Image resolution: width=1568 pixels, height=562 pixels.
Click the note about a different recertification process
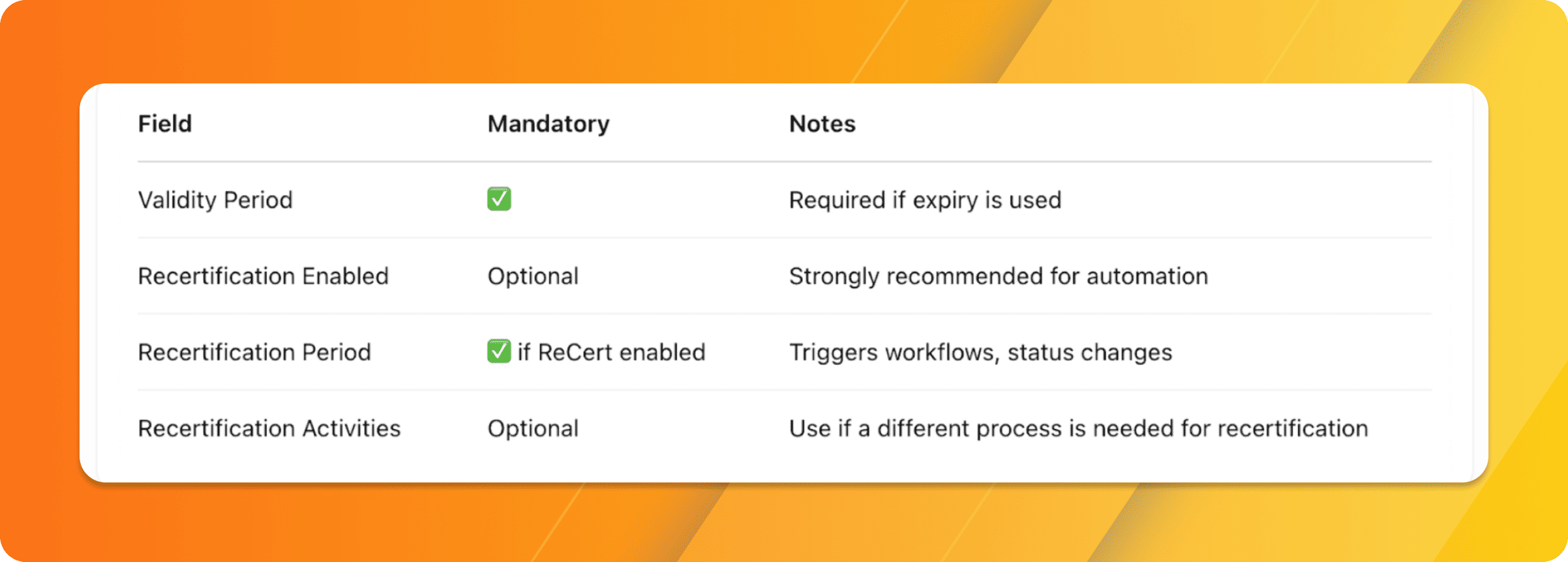(1079, 429)
